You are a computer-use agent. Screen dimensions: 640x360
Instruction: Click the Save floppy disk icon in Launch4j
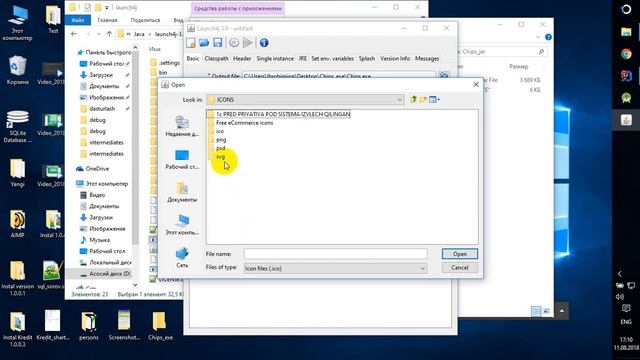(218, 43)
